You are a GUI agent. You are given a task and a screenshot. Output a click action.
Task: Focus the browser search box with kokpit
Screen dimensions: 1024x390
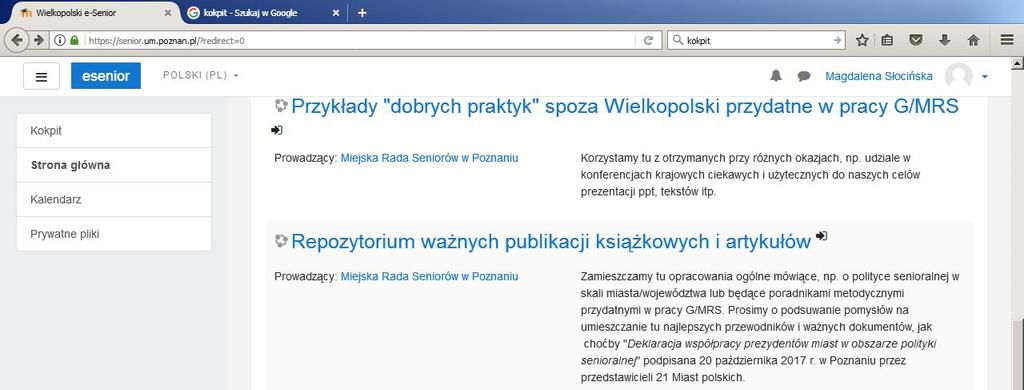tap(756, 40)
